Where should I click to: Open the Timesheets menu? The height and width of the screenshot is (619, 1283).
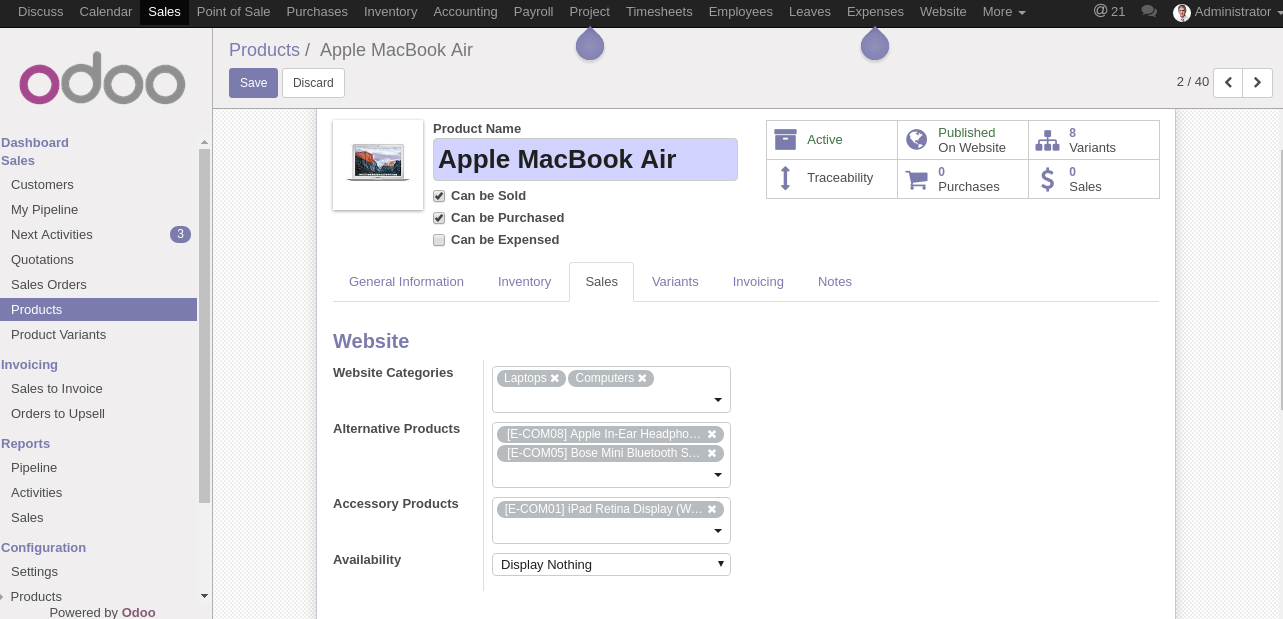(659, 12)
